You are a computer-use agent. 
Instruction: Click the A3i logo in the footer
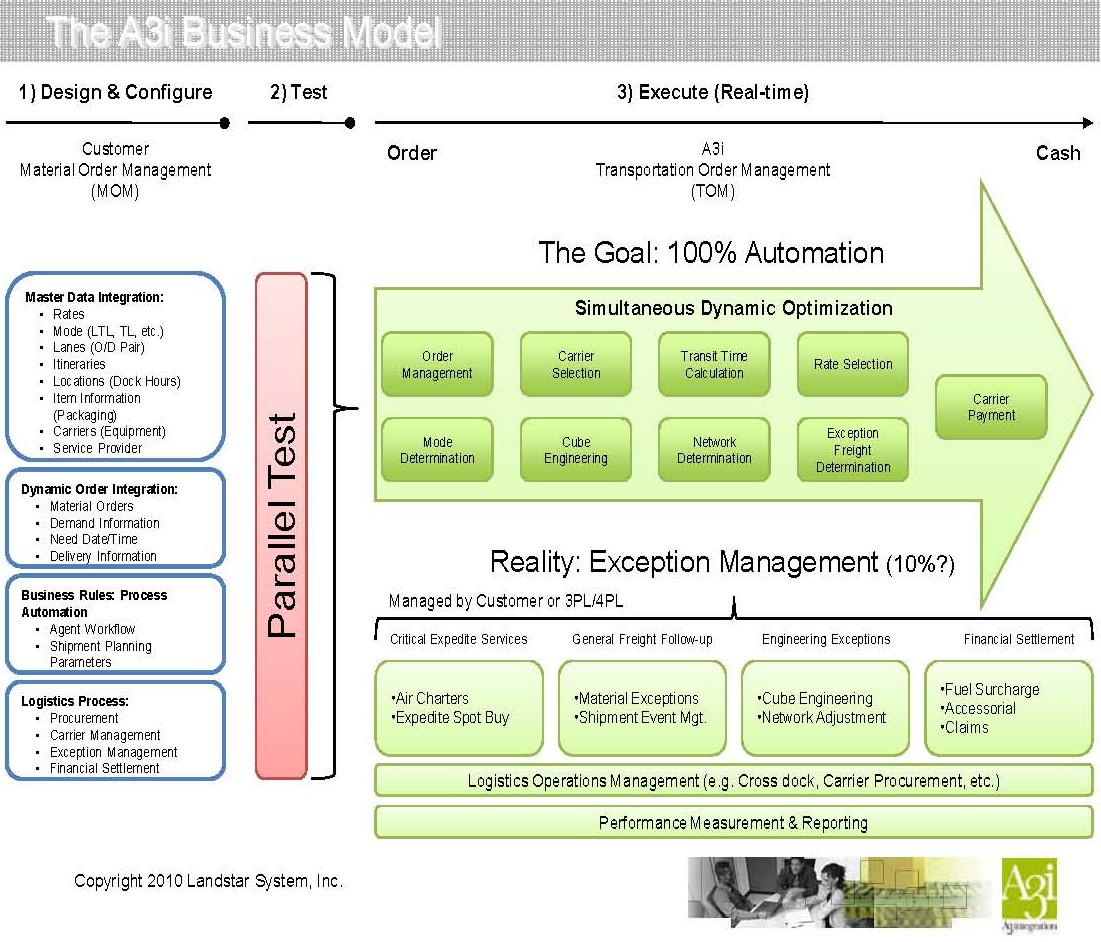pos(1029,894)
